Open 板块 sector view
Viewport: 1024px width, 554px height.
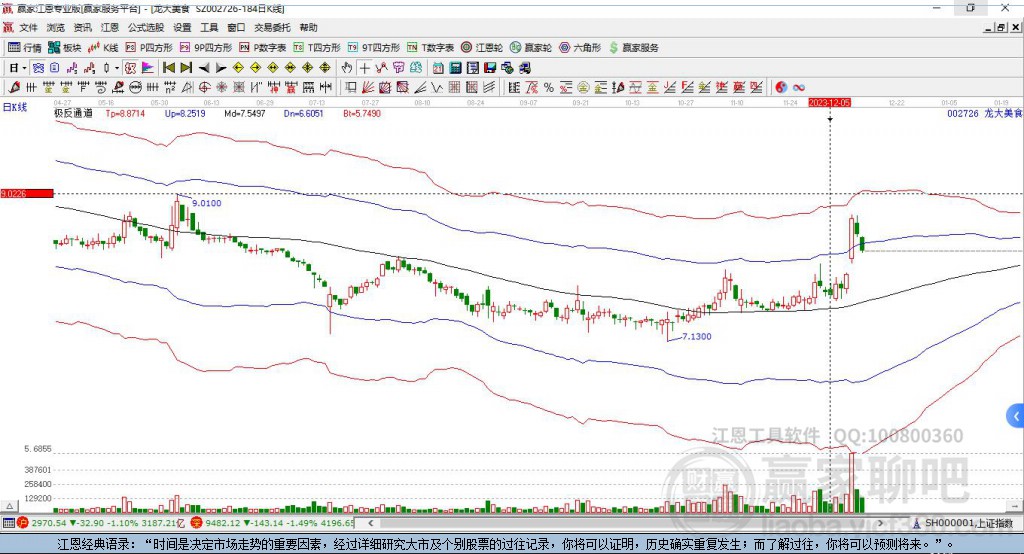65,48
